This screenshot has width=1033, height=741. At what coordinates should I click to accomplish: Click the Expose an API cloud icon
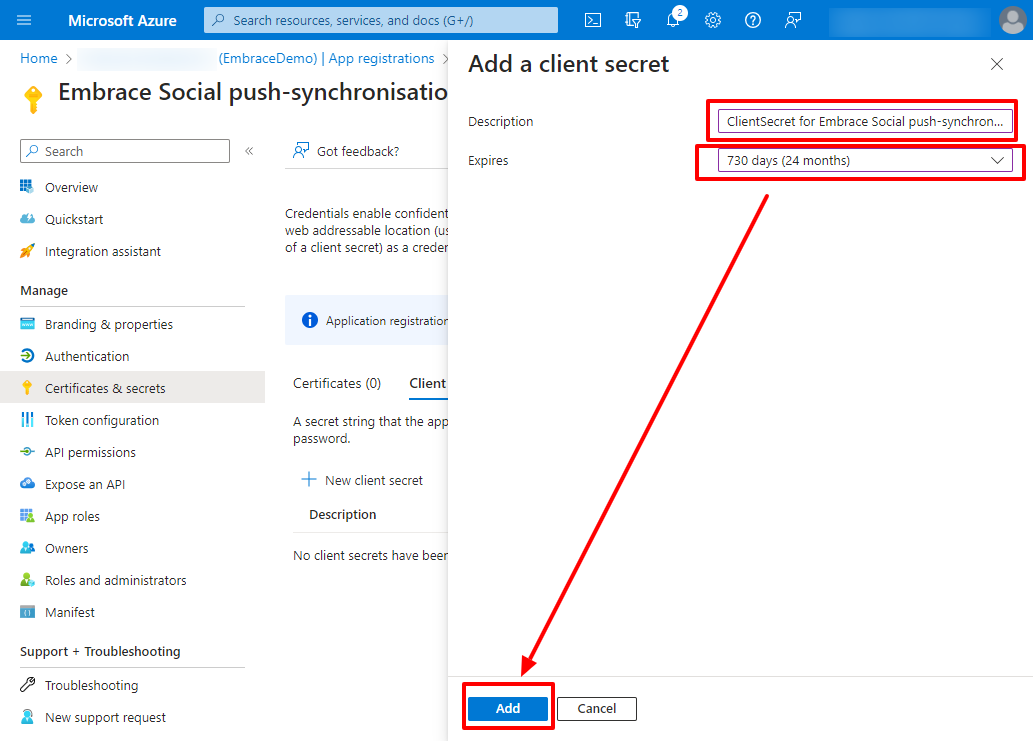27,483
